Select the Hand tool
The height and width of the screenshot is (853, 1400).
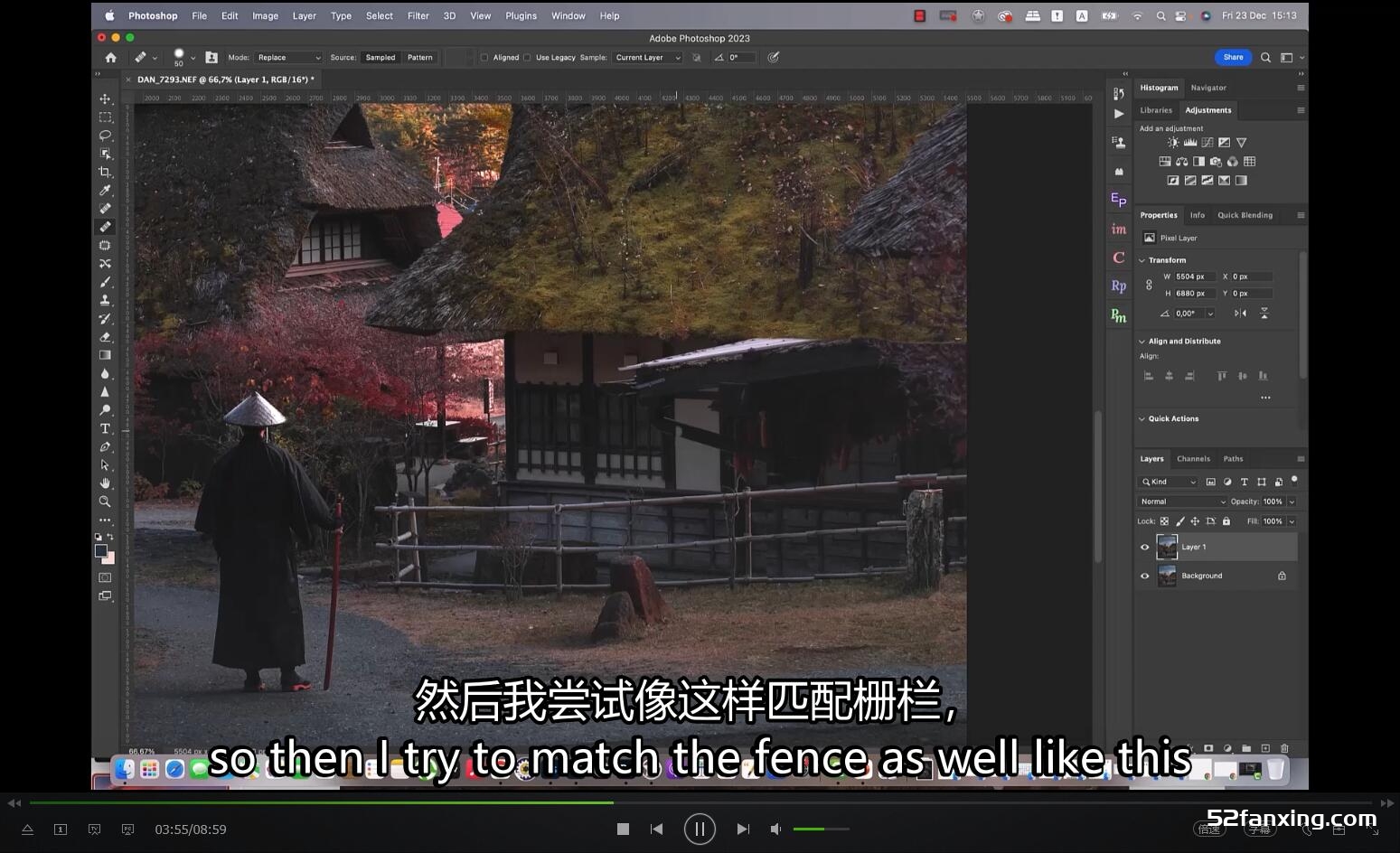click(x=105, y=483)
